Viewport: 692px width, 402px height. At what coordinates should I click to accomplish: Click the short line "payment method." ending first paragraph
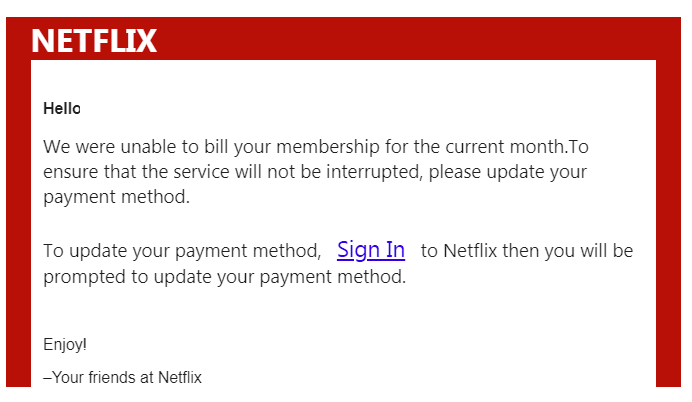[x=117, y=197]
